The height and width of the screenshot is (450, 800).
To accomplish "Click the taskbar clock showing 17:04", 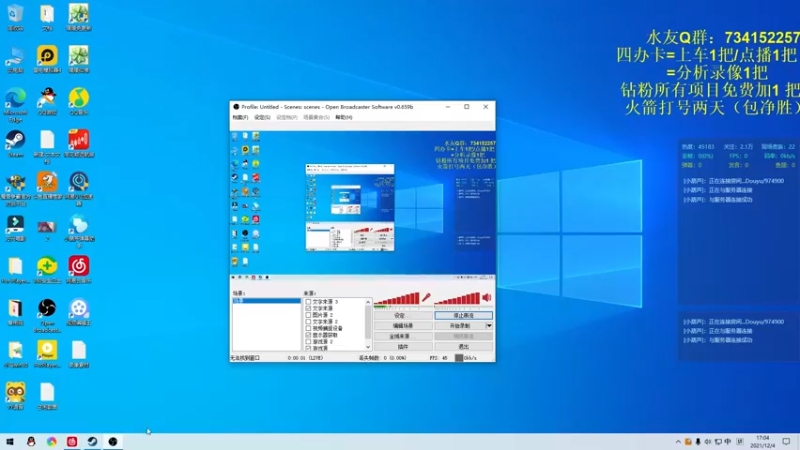I will 762,442.
